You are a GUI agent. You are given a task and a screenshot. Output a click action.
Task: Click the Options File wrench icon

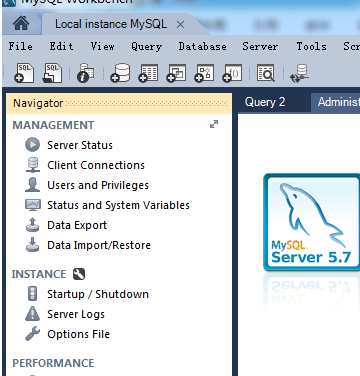click(x=32, y=334)
